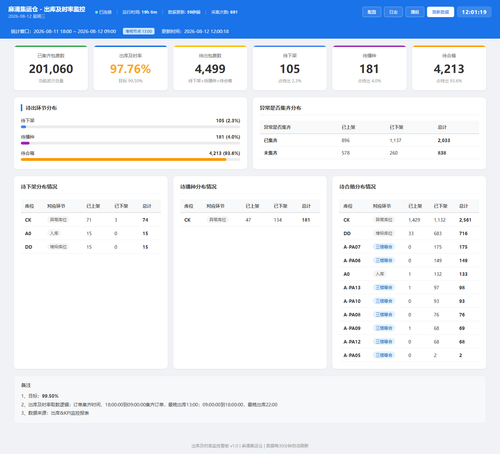The width and height of the screenshot is (500, 454).
Task: Click the 2026-08-12 12:00:18 update time
Action: pos(206,31)
